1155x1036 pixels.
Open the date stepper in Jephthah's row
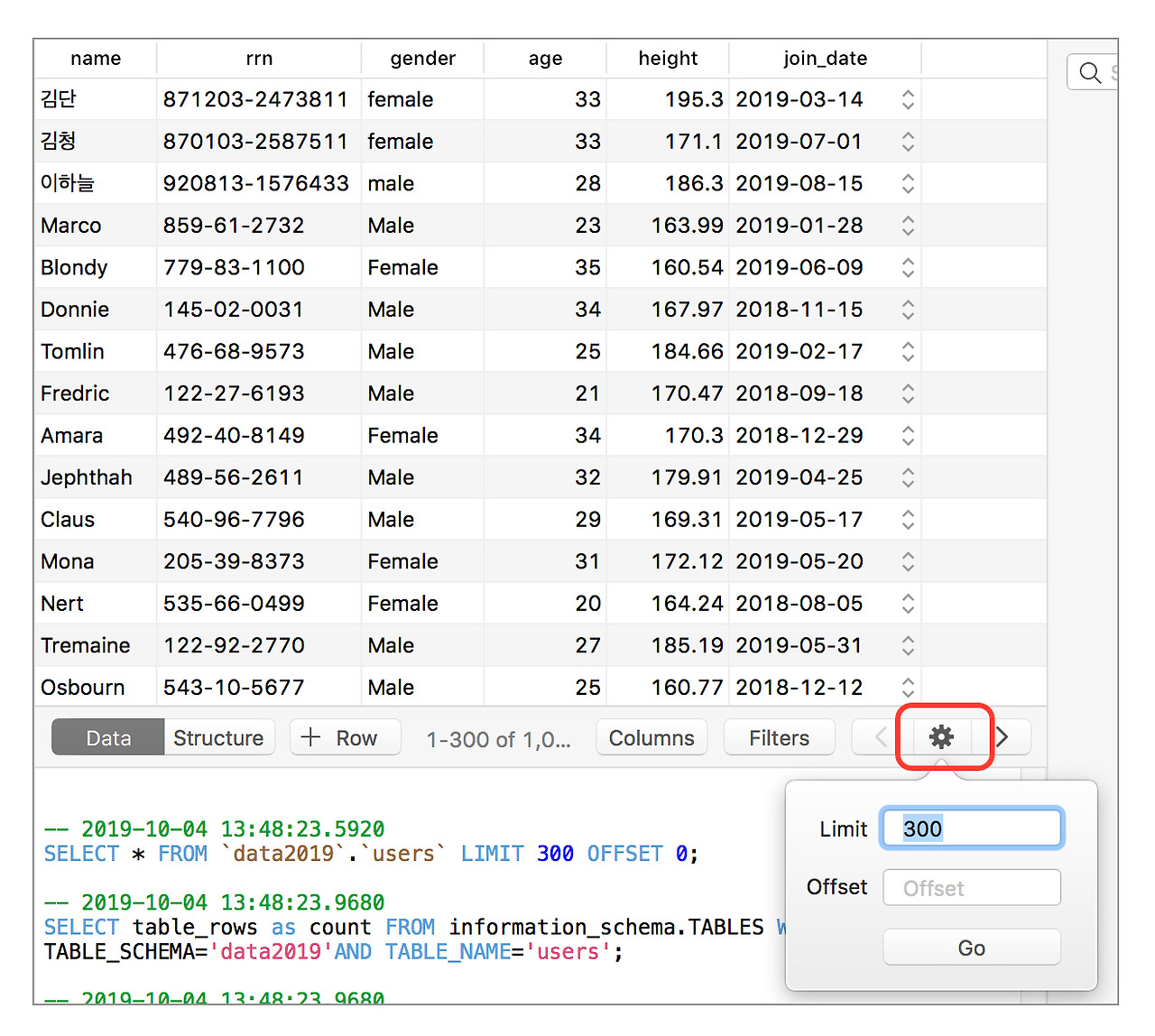click(908, 477)
